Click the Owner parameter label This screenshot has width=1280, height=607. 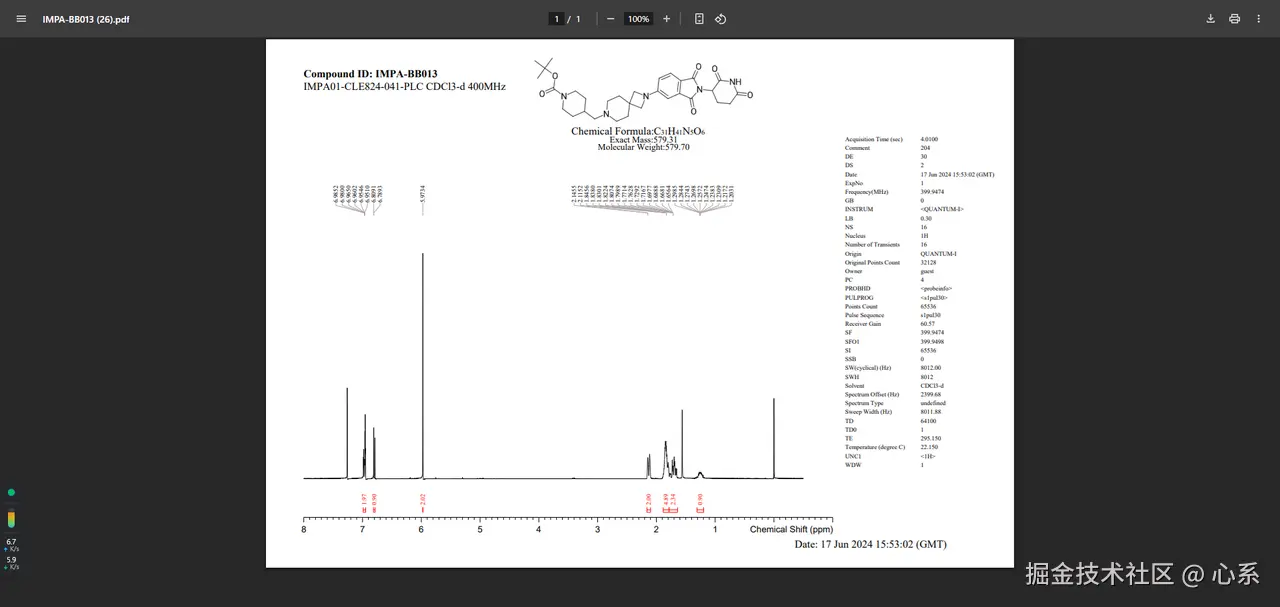pyautogui.click(x=853, y=271)
